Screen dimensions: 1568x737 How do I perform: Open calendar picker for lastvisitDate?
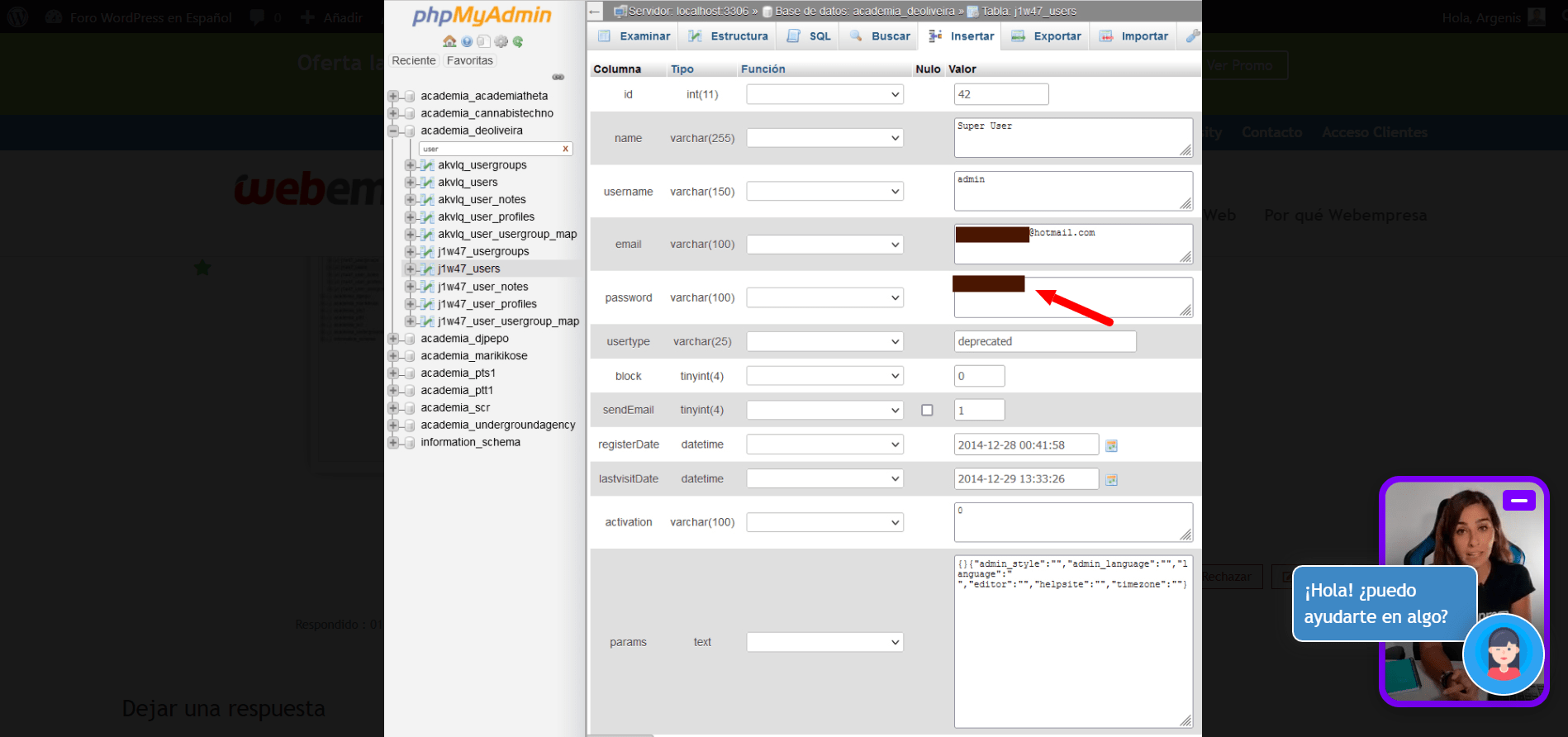[1112, 479]
